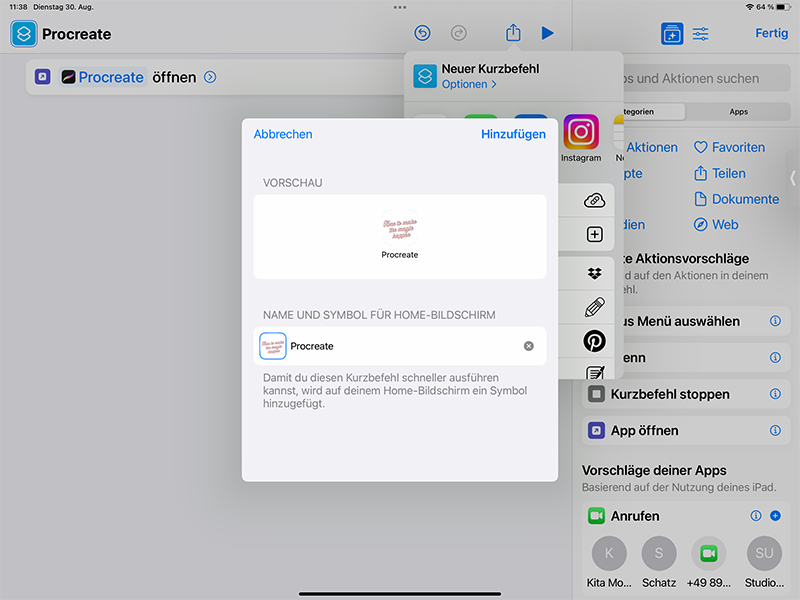The height and width of the screenshot is (600, 800).
Task: Tap the iCloud link icon
Action: click(594, 201)
